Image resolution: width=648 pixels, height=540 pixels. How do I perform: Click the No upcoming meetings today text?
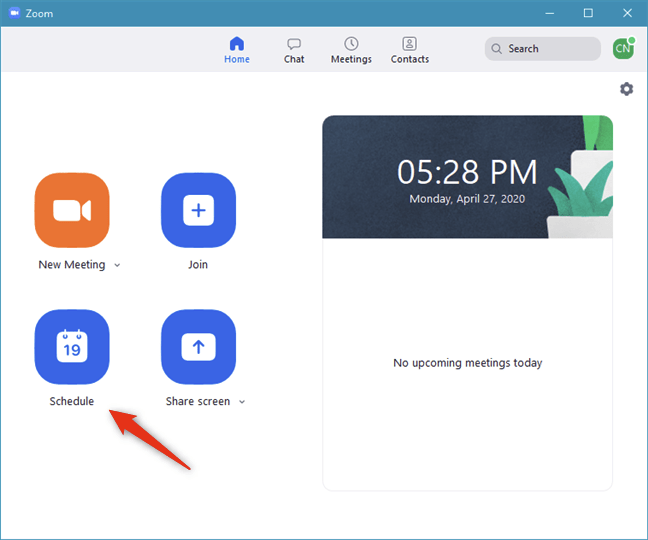467,363
